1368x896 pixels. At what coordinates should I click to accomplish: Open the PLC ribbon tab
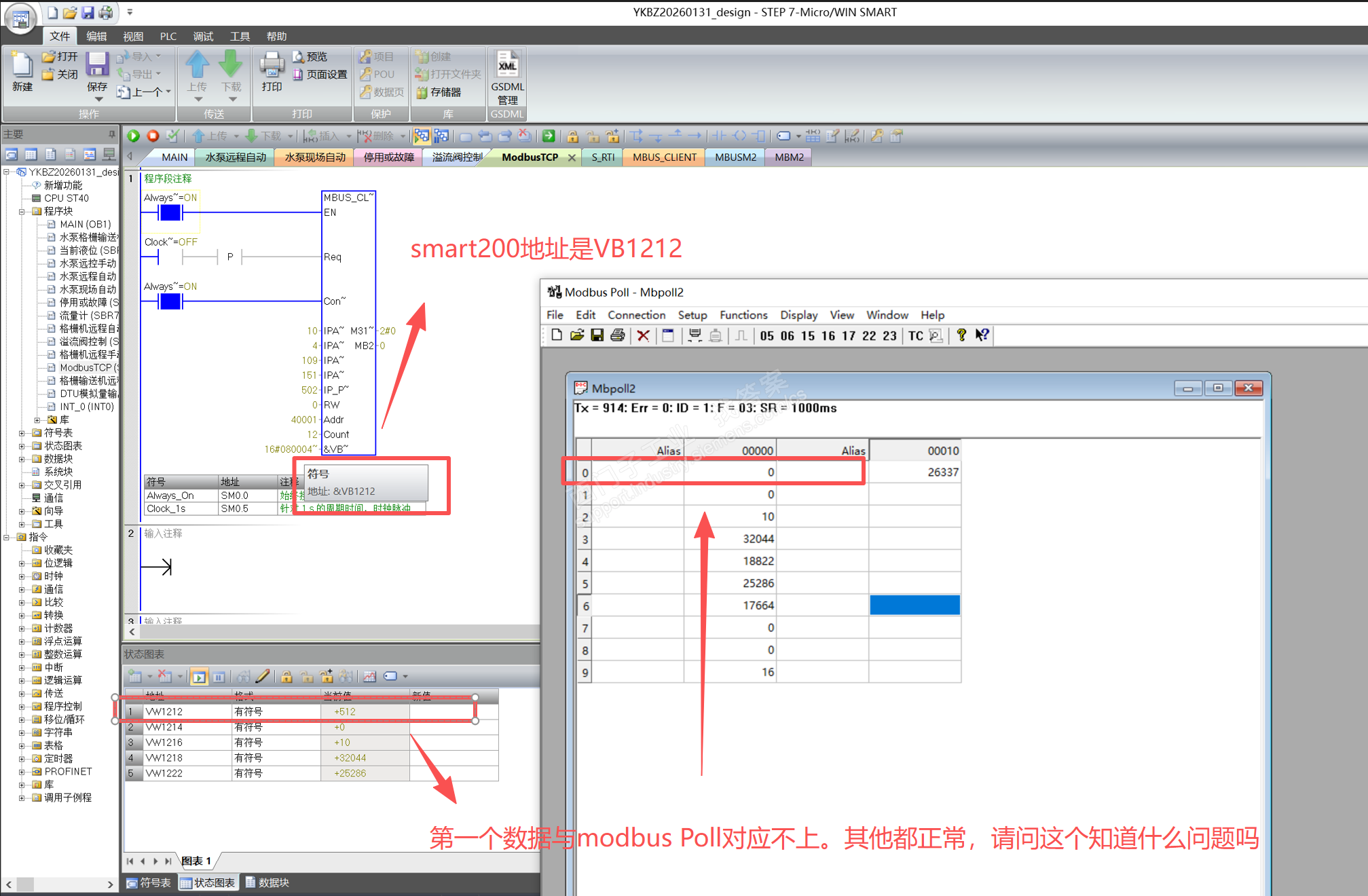[168, 36]
